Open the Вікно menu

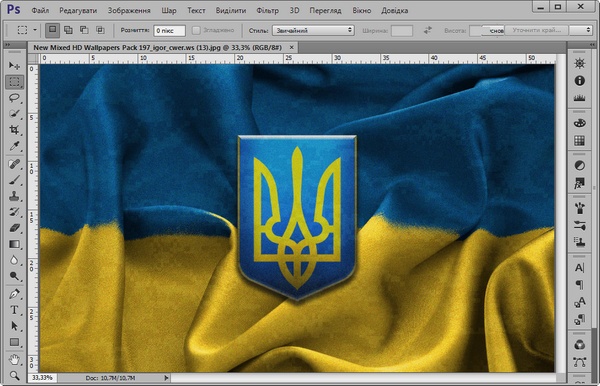tap(362, 11)
